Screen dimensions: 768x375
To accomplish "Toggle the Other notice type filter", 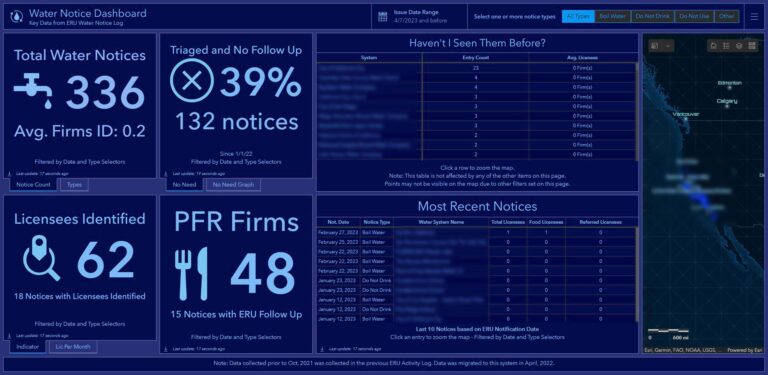I will pyautogui.click(x=726, y=17).
